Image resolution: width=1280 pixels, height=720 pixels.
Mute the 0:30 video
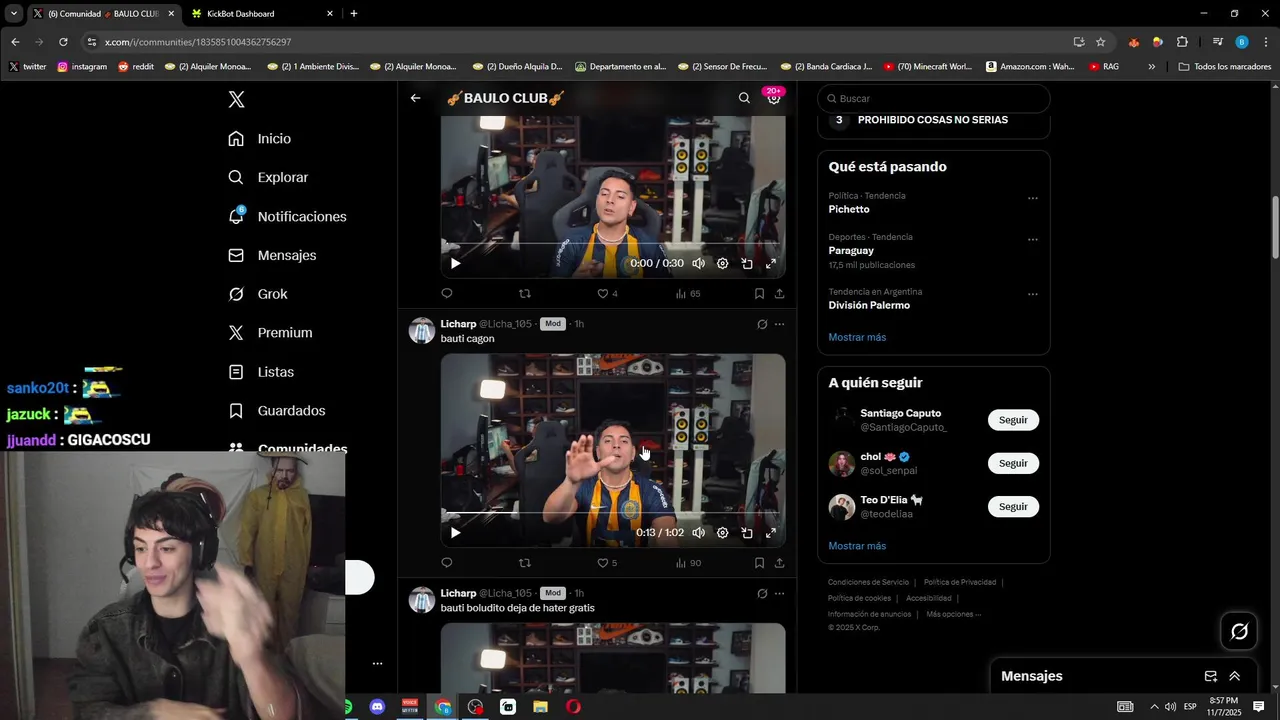click(x=698, y=264)
